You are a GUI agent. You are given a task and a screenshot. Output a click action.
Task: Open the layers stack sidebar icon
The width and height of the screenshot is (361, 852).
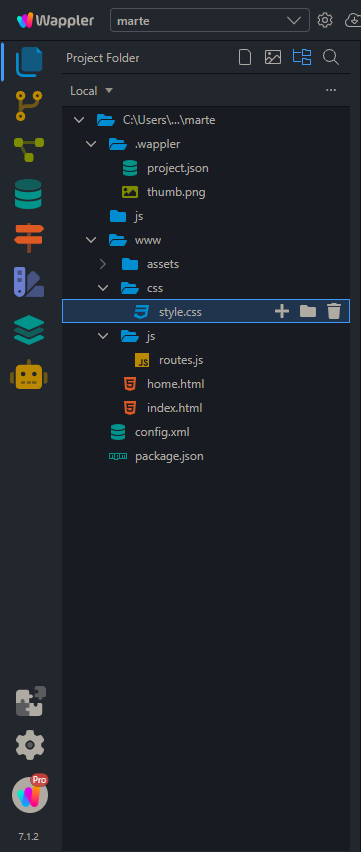click(x=29, y=330)
